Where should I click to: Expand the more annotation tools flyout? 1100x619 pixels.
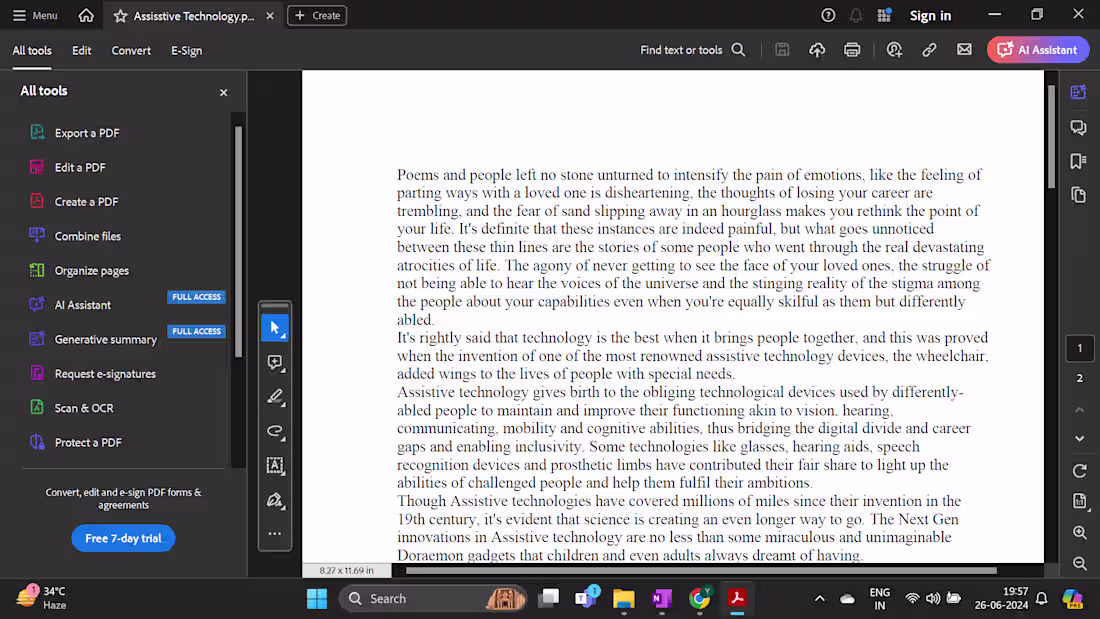pyautogui.click(x=275, y=534)
